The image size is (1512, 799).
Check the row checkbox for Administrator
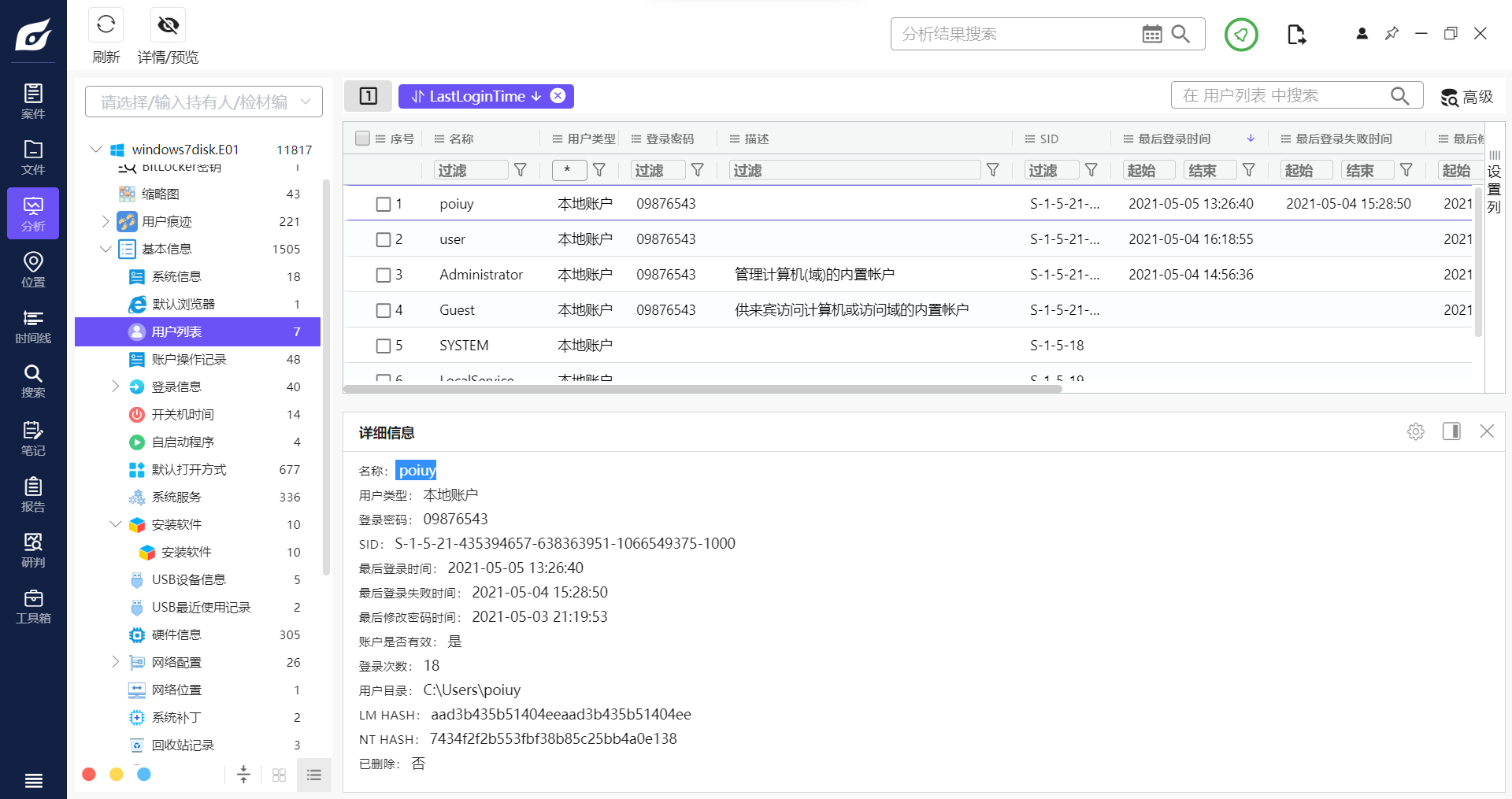click(384, 274)
